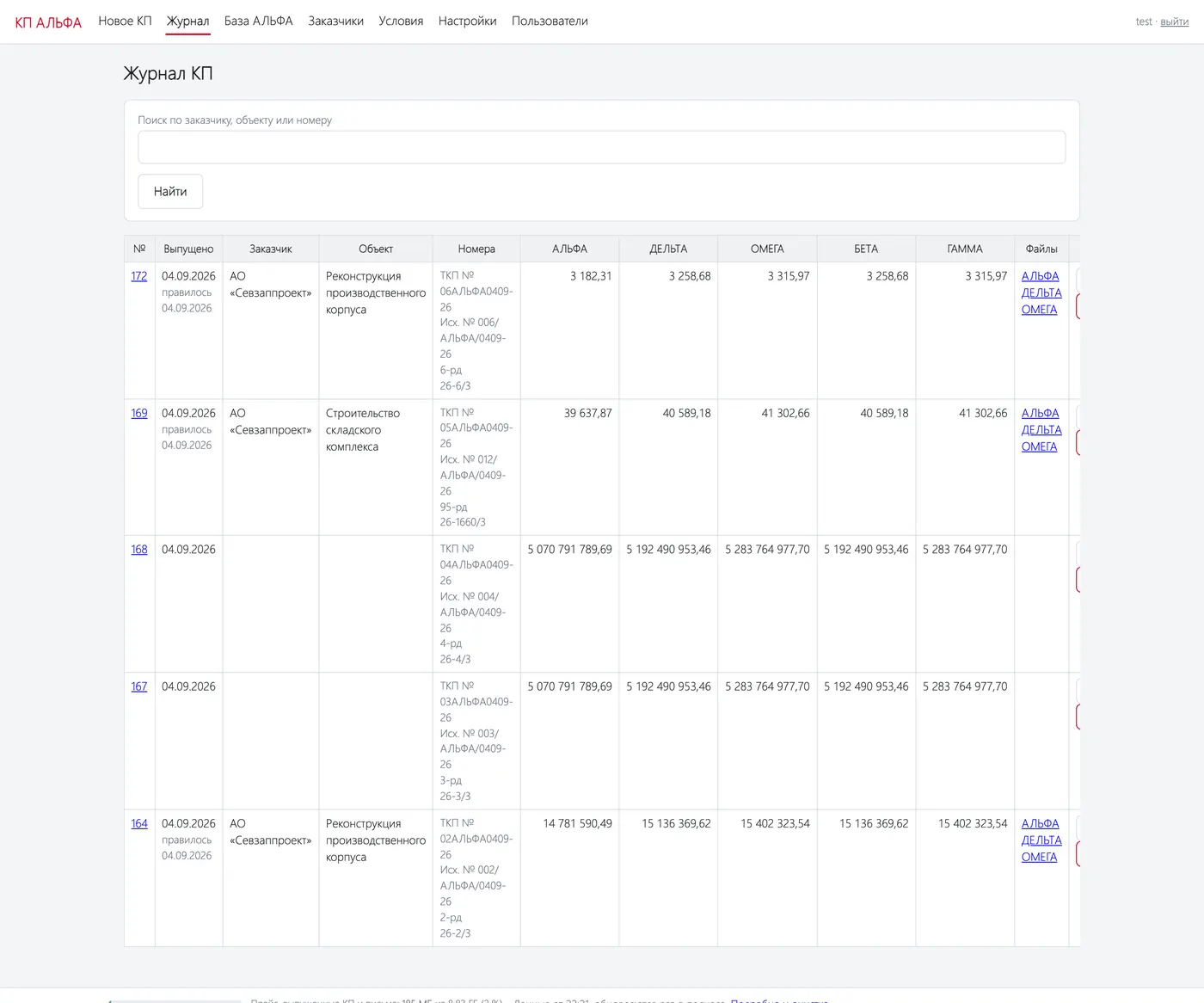The height and width of the screenshot is (1003, 1204).
Task: Go to the Заказчики page
Action: click(x=335, y=21)
